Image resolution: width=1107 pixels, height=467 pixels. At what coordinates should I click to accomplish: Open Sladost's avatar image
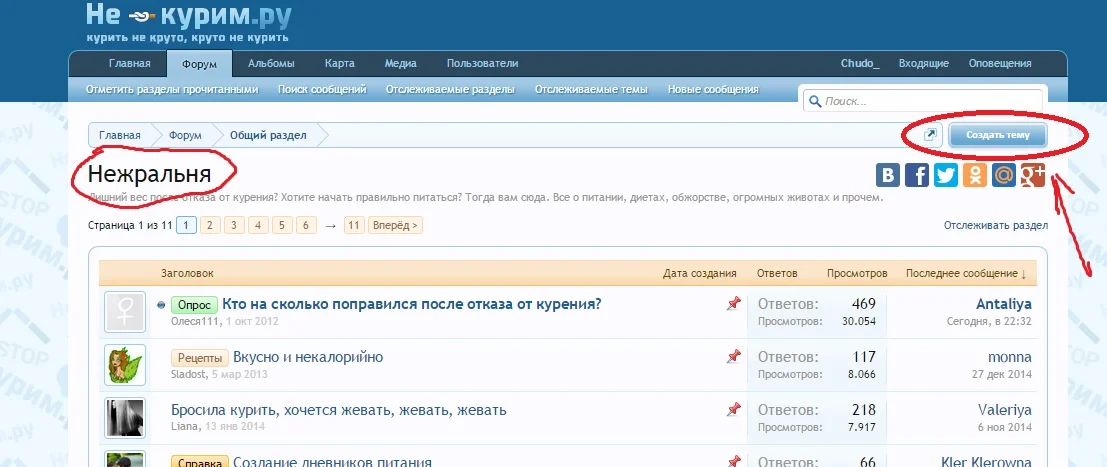pos(125,365)
